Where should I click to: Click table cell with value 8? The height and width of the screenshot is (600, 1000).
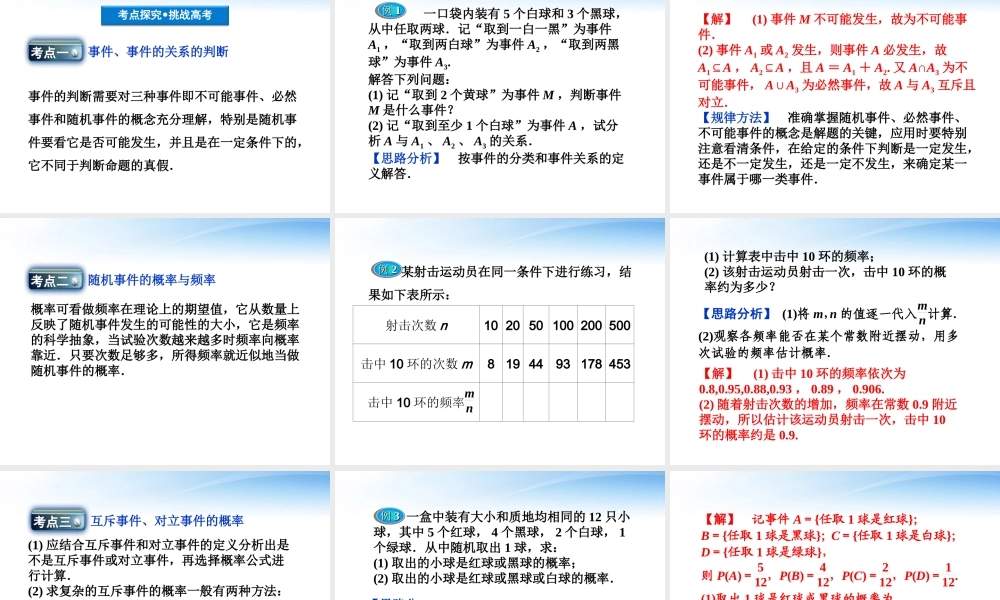coord(491,363)
